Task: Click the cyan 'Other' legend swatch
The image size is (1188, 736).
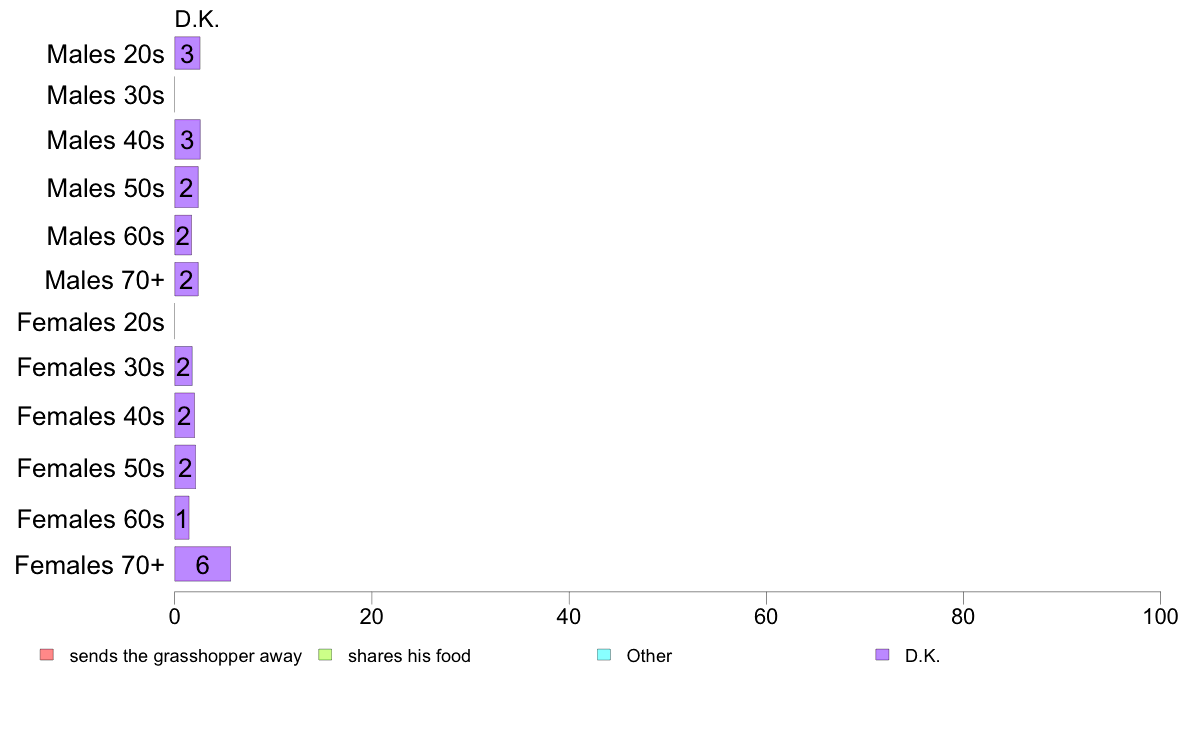Action: tap(604, 655)
